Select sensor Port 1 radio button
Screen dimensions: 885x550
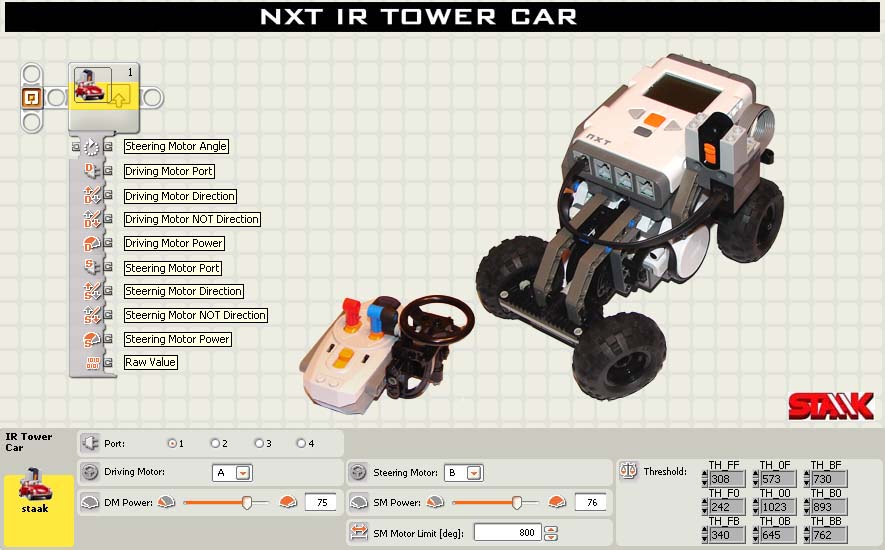[x=172, y=444]
